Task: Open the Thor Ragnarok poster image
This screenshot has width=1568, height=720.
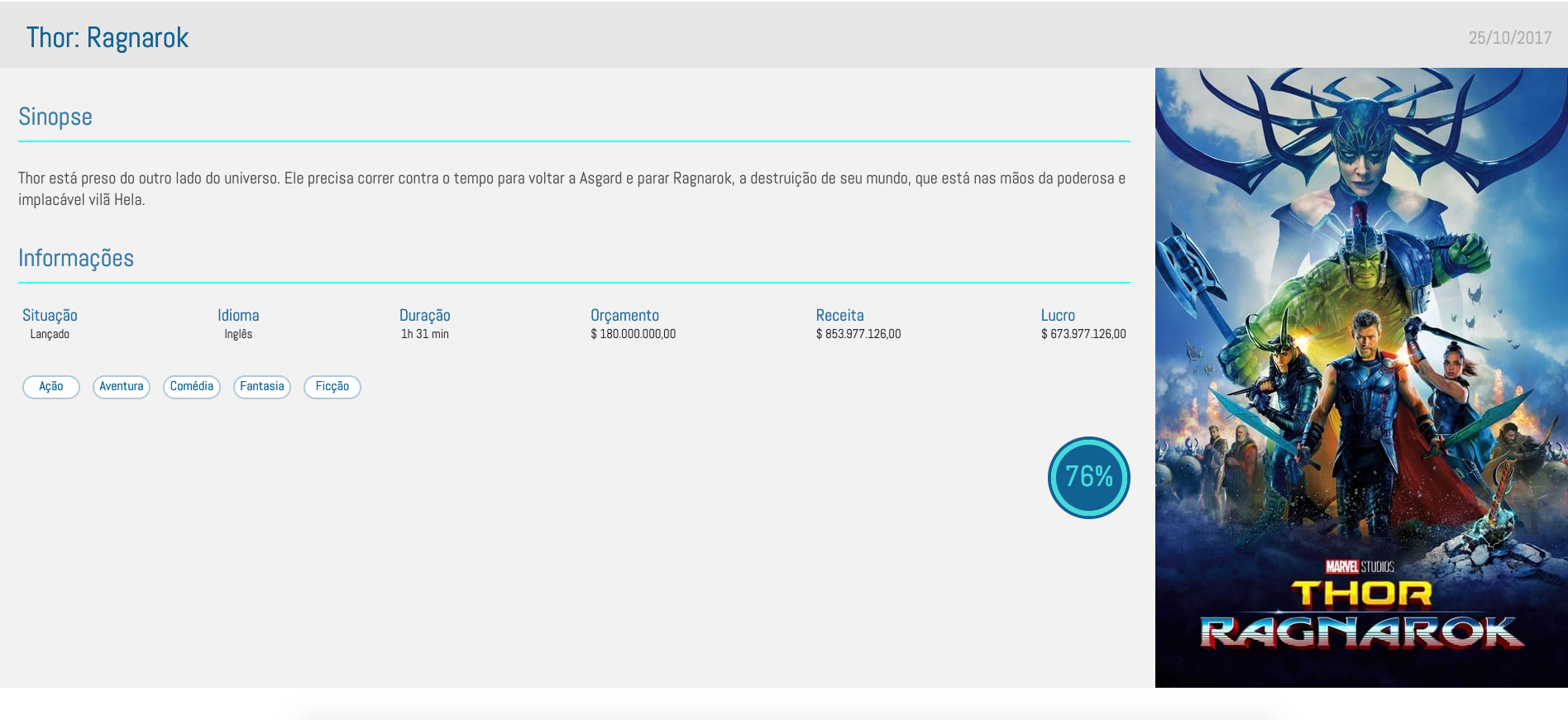Action: [1361, 378]
